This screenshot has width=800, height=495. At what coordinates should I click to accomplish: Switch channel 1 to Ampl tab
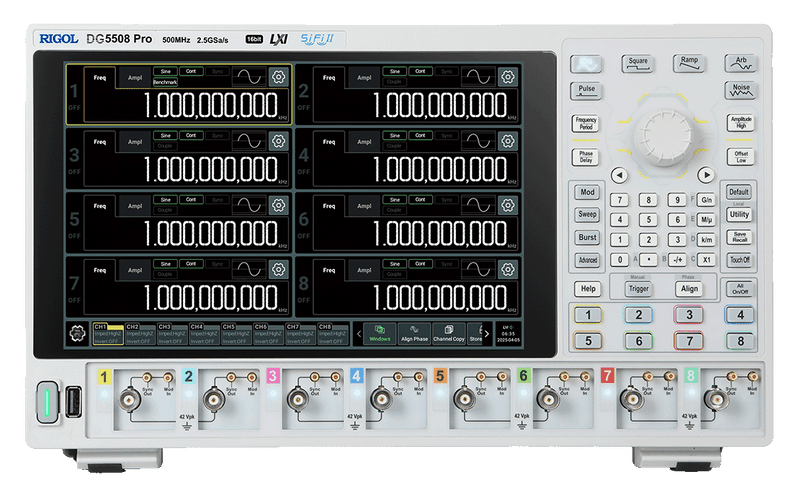(135, 78)
